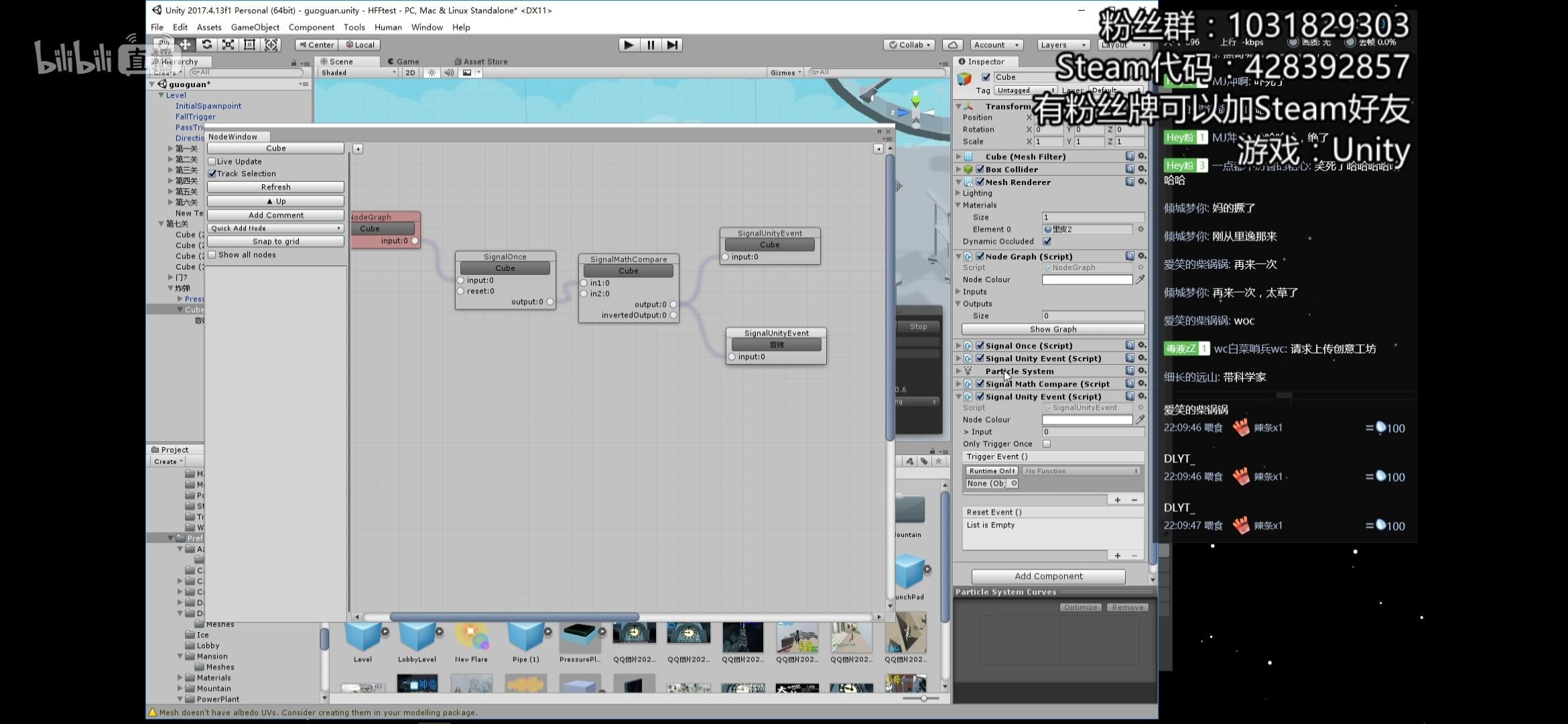The image size is (1568, 724).
Task: Open Box Collider help book icon
Action: (1130, 169)
